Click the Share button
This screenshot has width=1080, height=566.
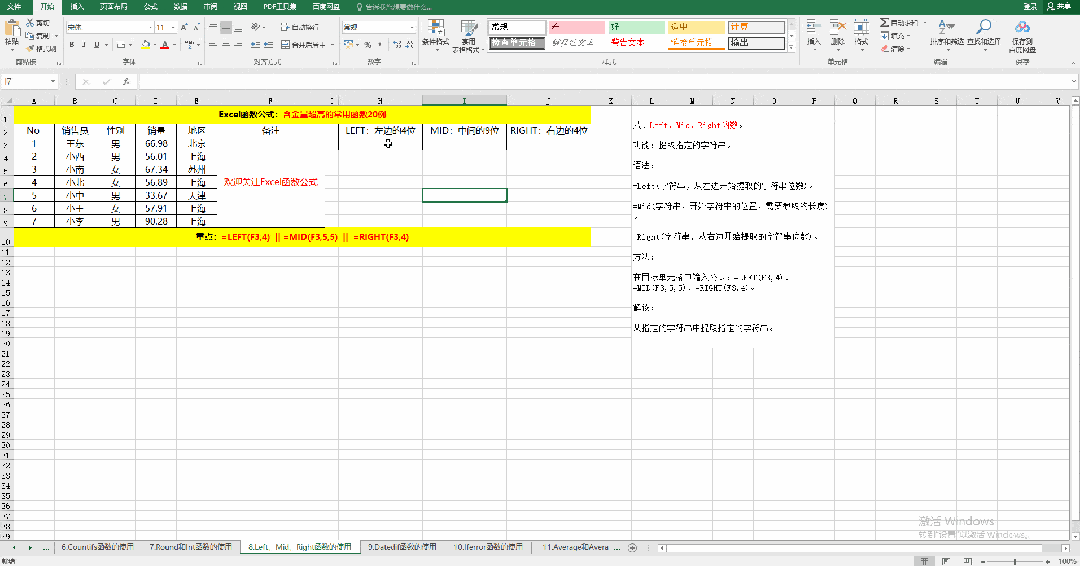(x=1061, y=6)
